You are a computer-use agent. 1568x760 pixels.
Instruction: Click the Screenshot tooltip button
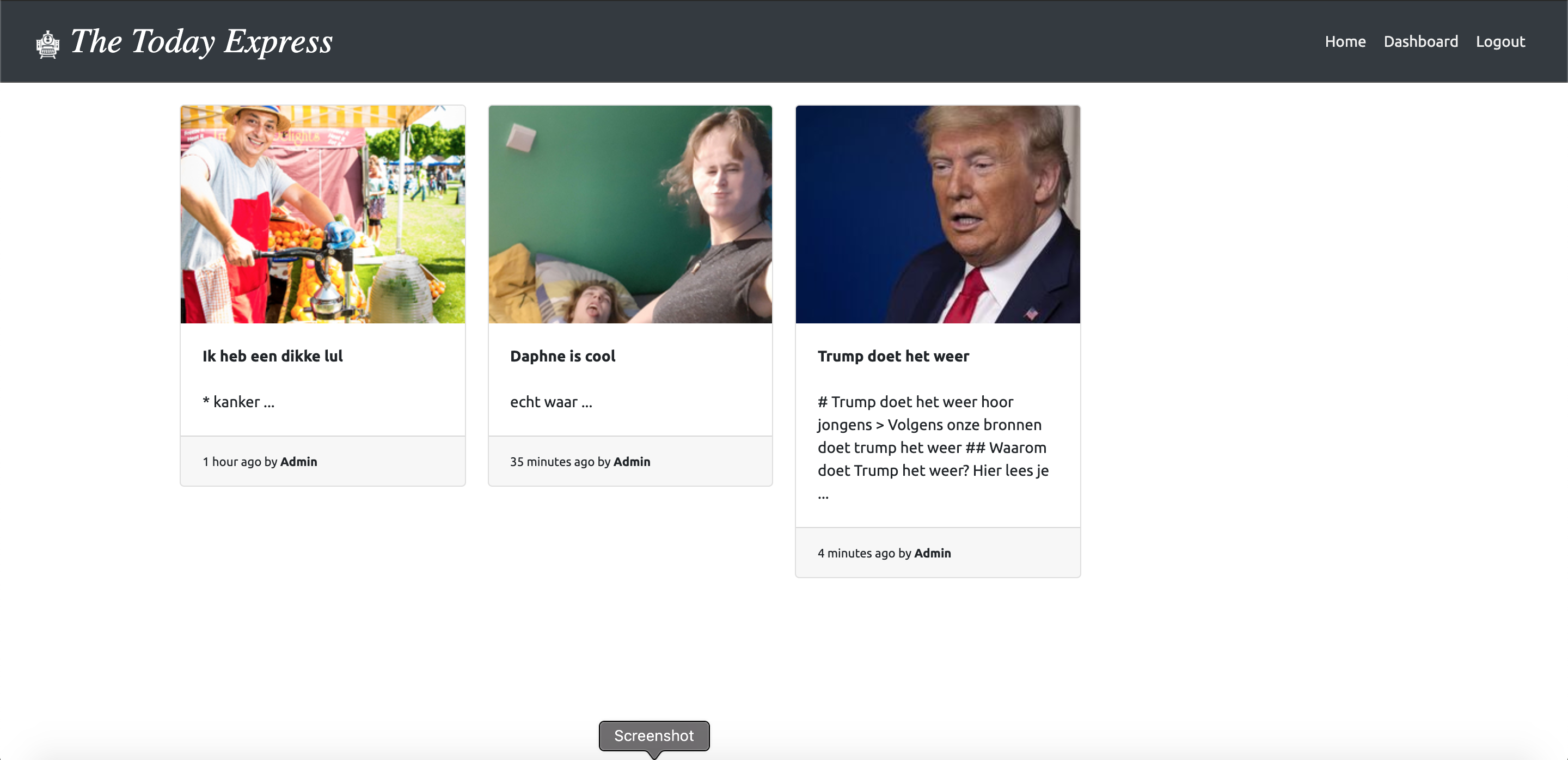point(654,736)
